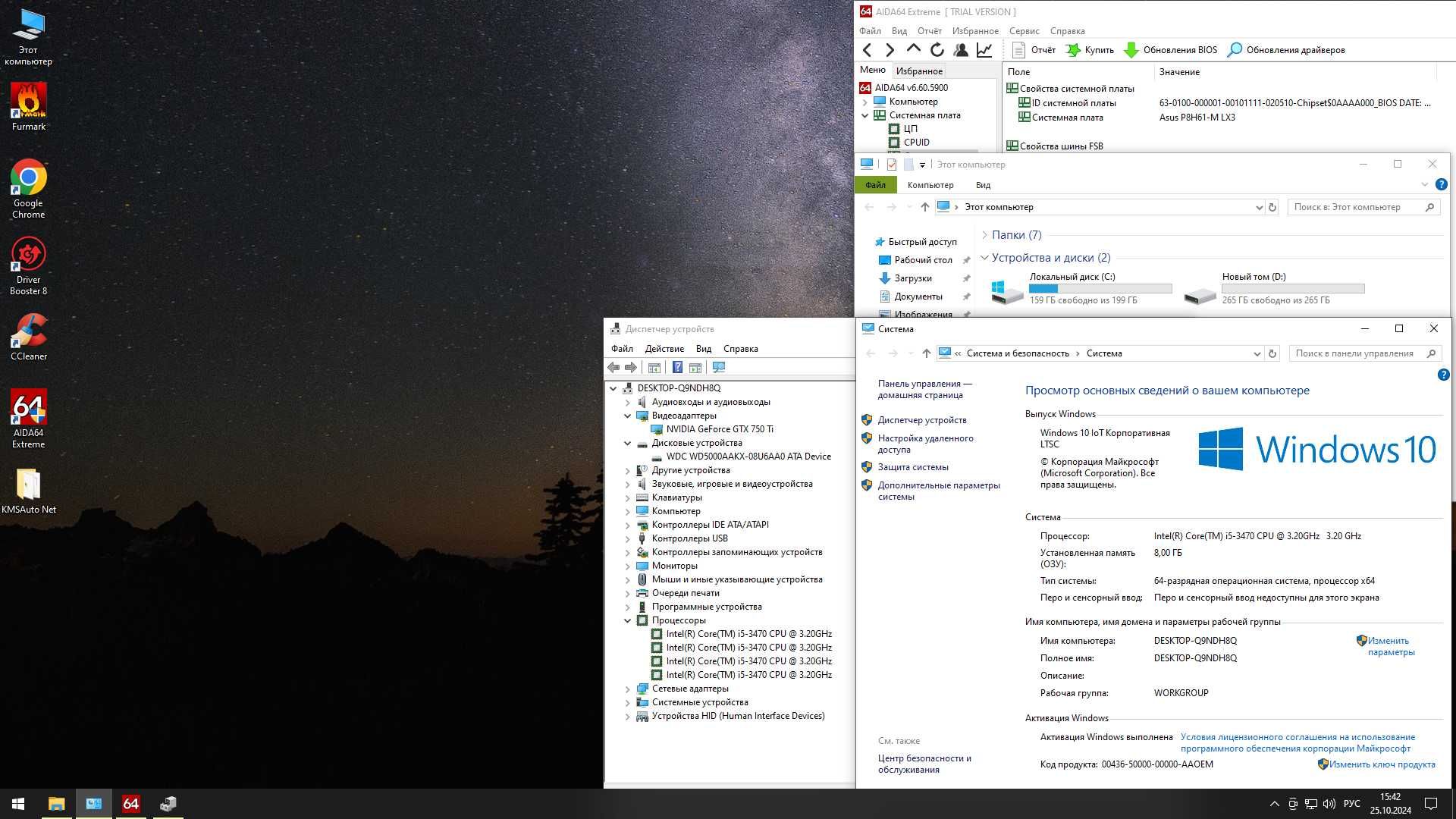Click Device Manager help icon

pyautogui.click(x=677, y=368)
